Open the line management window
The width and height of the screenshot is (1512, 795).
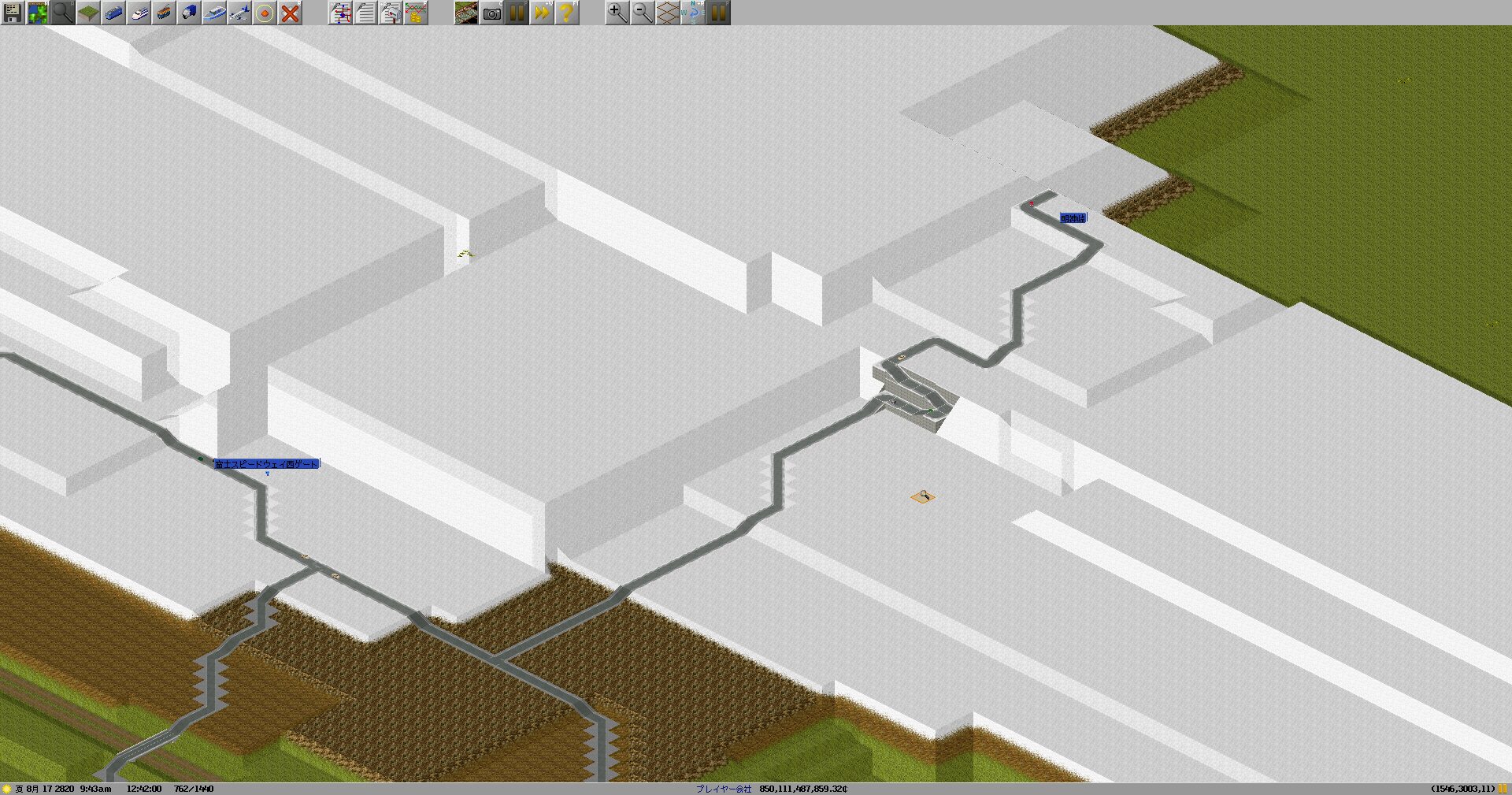coord(340,13)
